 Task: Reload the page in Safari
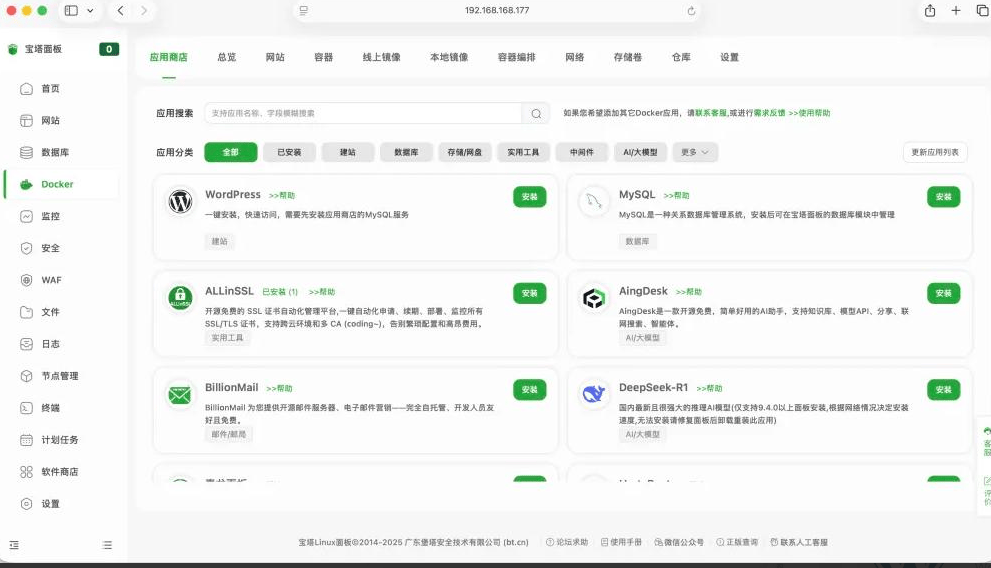[x=691, y=11]
